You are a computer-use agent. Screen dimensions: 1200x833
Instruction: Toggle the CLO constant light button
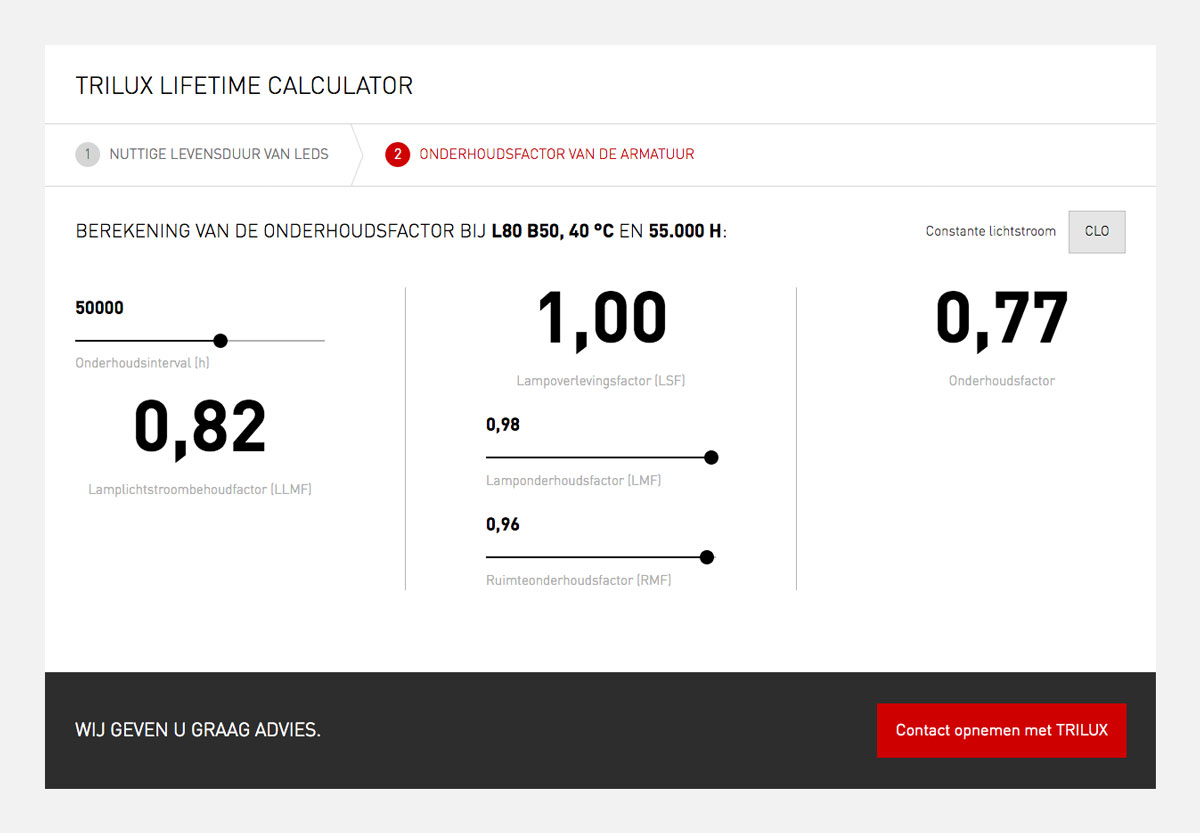[x=1097, y=232]
